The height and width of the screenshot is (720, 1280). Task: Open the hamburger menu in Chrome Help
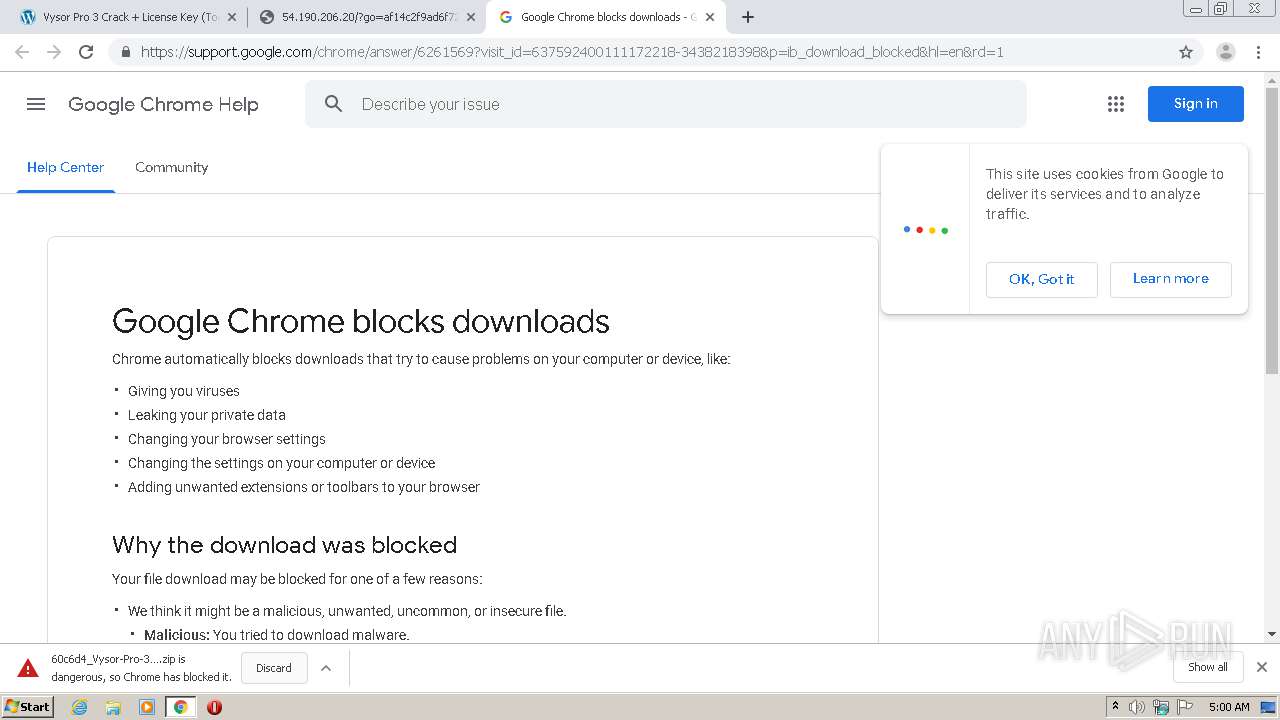point(36,104)
